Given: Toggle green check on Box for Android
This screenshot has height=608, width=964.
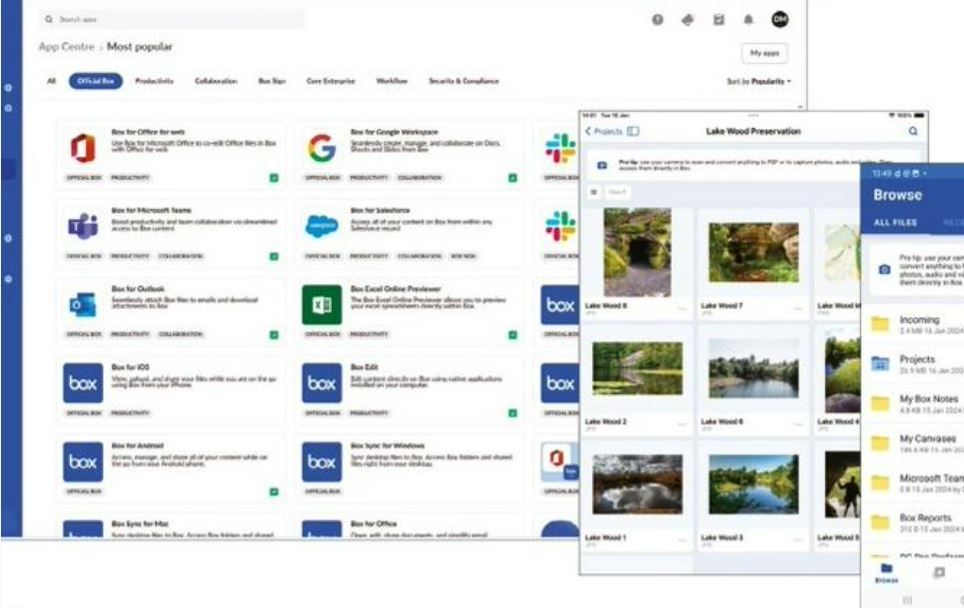Looking at the screenshot, I should pyautogui.click(x=274, y=492).
